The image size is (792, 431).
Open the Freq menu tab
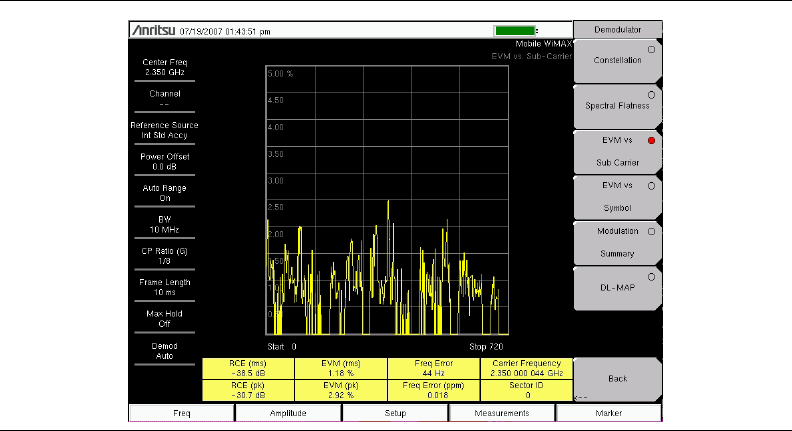tap(181, 412)
